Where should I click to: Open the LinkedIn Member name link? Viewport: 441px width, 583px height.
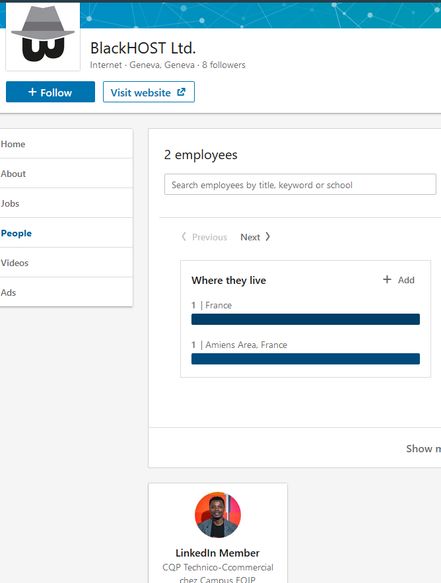click(218, 553)
